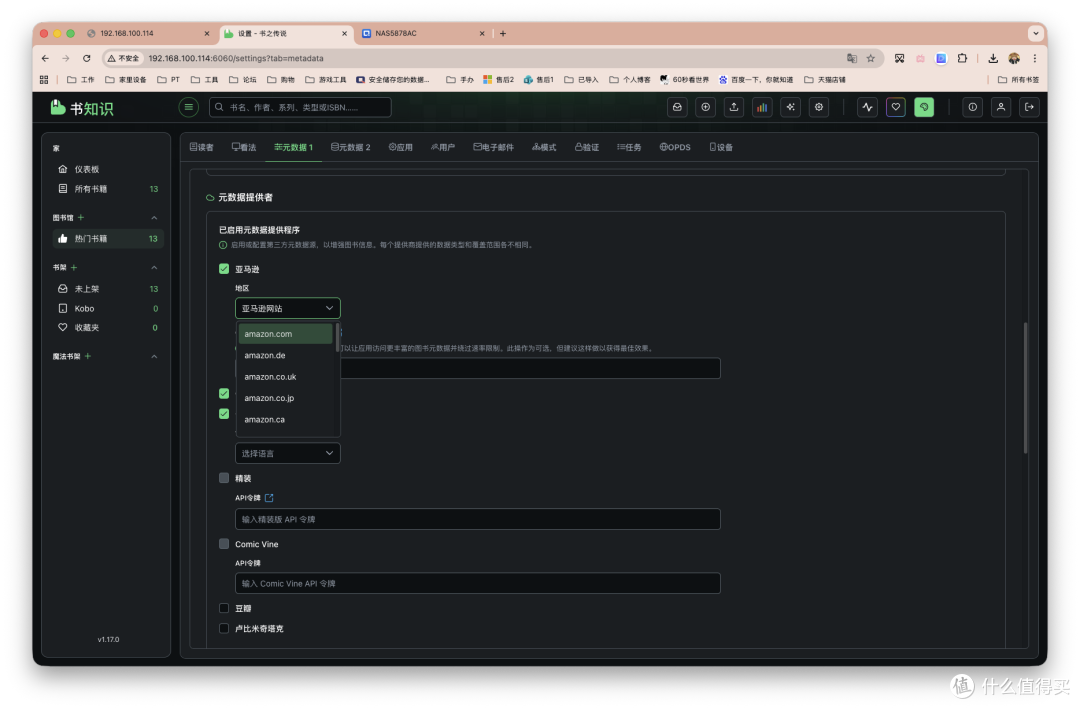
Task: Open 热门书籍 library in sidebar
Action: tap(108, 238)
